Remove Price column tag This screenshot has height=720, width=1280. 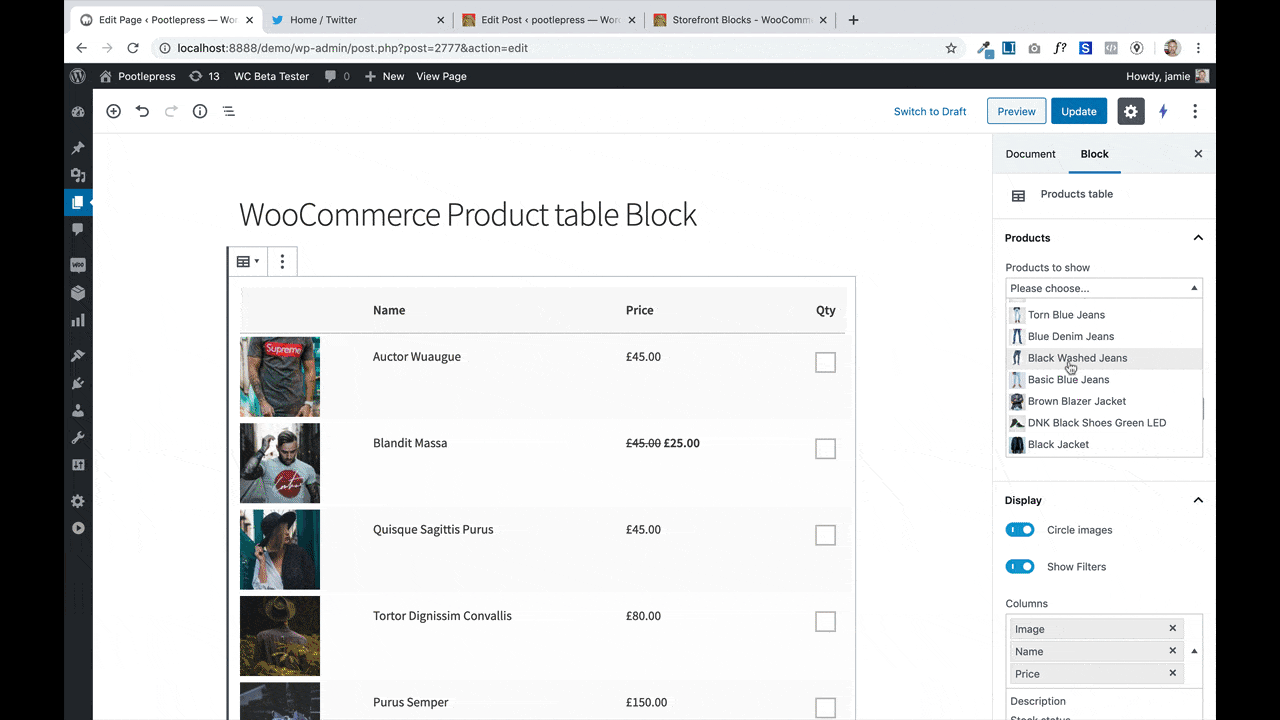coord(1173,673)
